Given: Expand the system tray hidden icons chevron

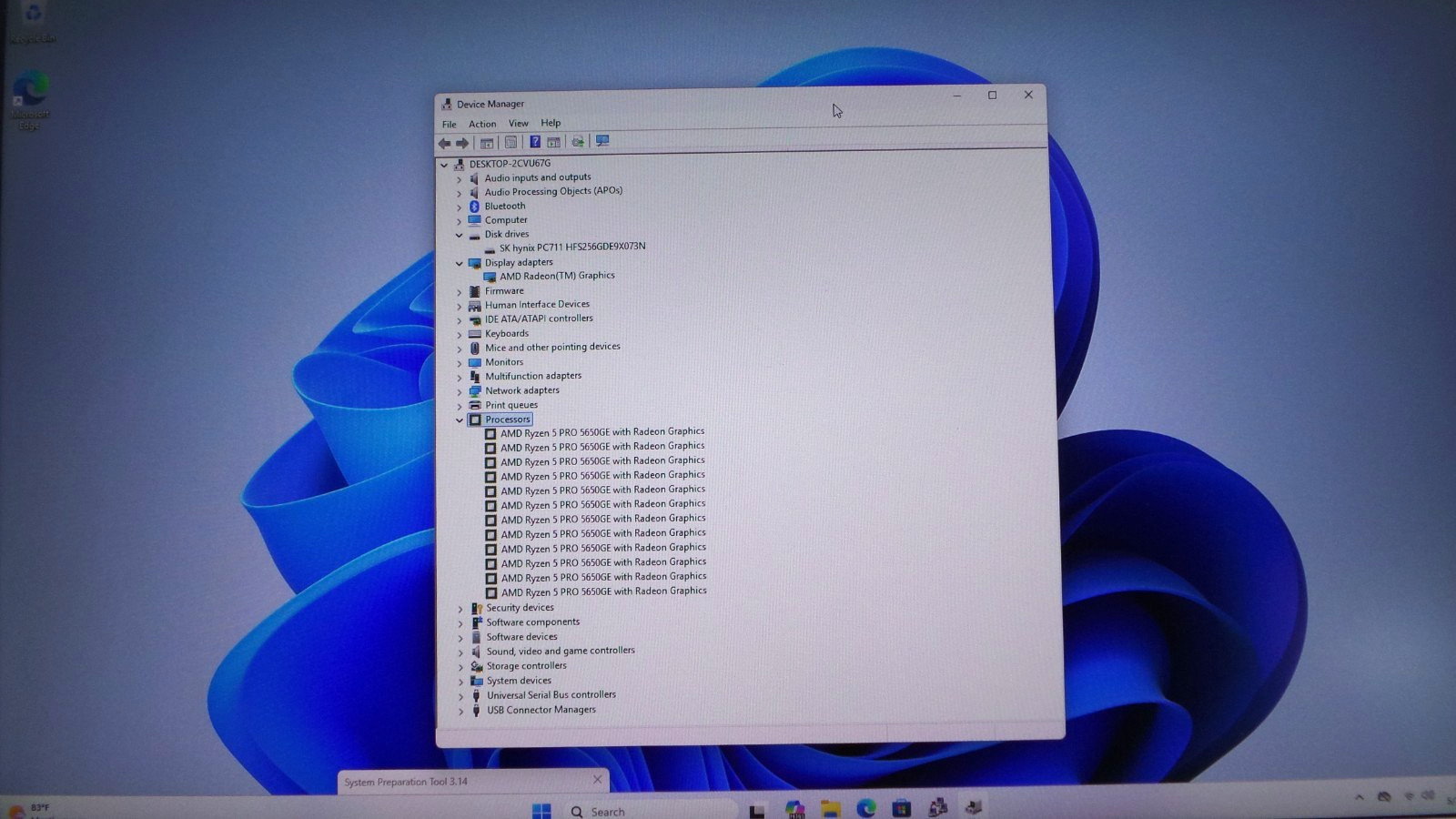Looking at the screenshot, I should [x=1359, y=797].
